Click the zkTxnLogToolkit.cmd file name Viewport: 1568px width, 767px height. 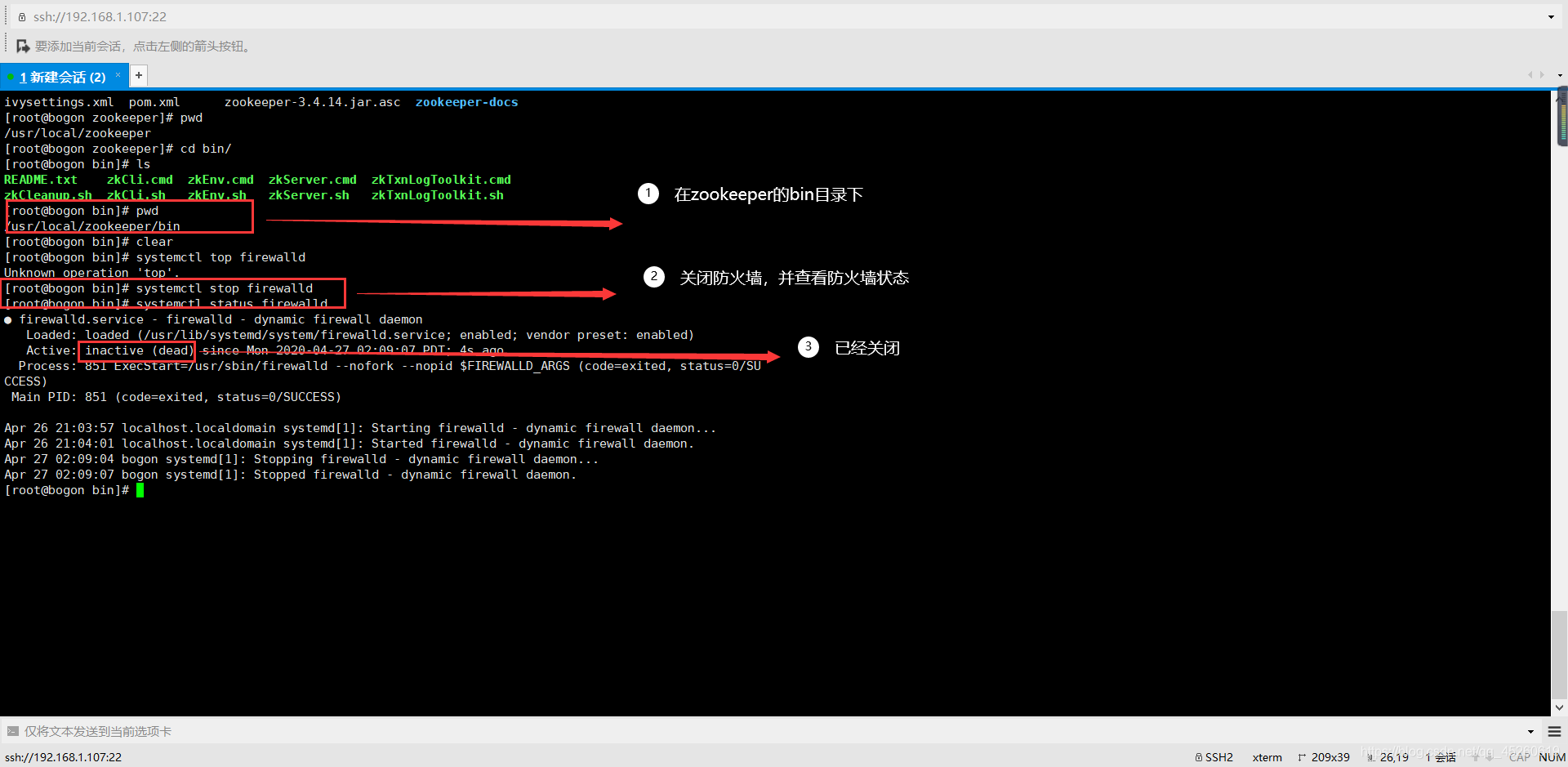(441, 180)
